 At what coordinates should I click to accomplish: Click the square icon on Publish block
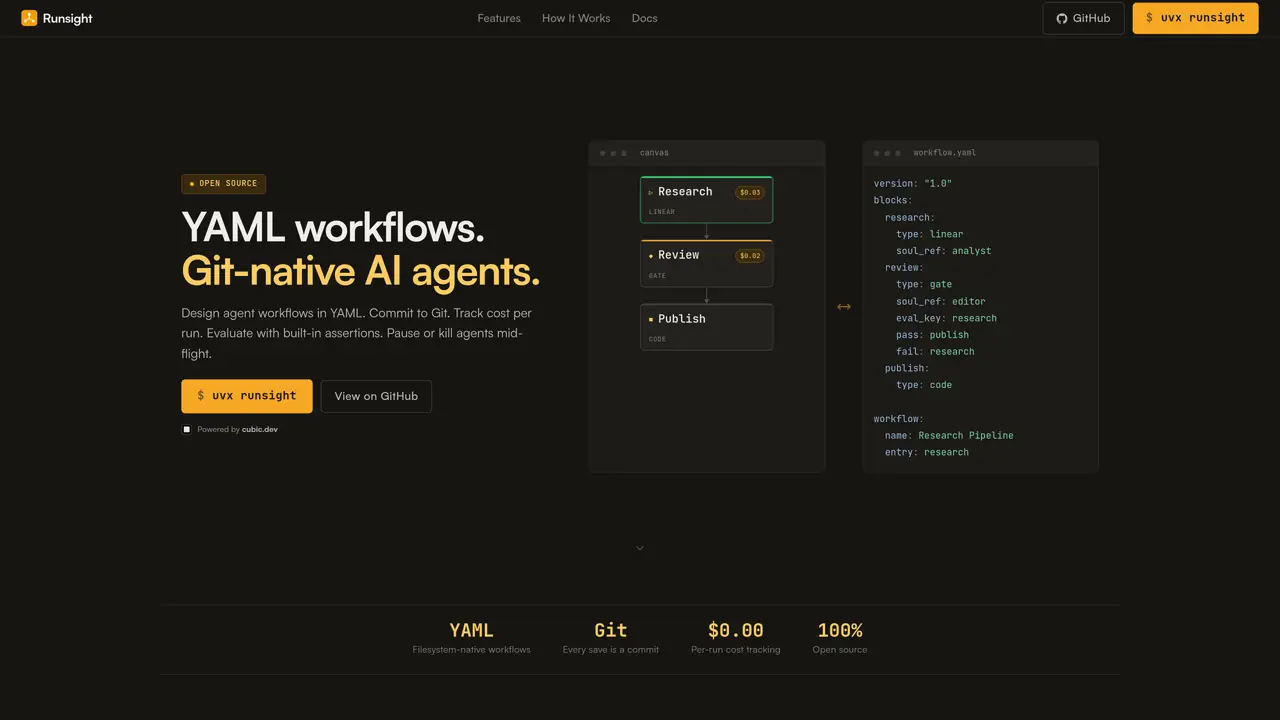click(651, 319)
